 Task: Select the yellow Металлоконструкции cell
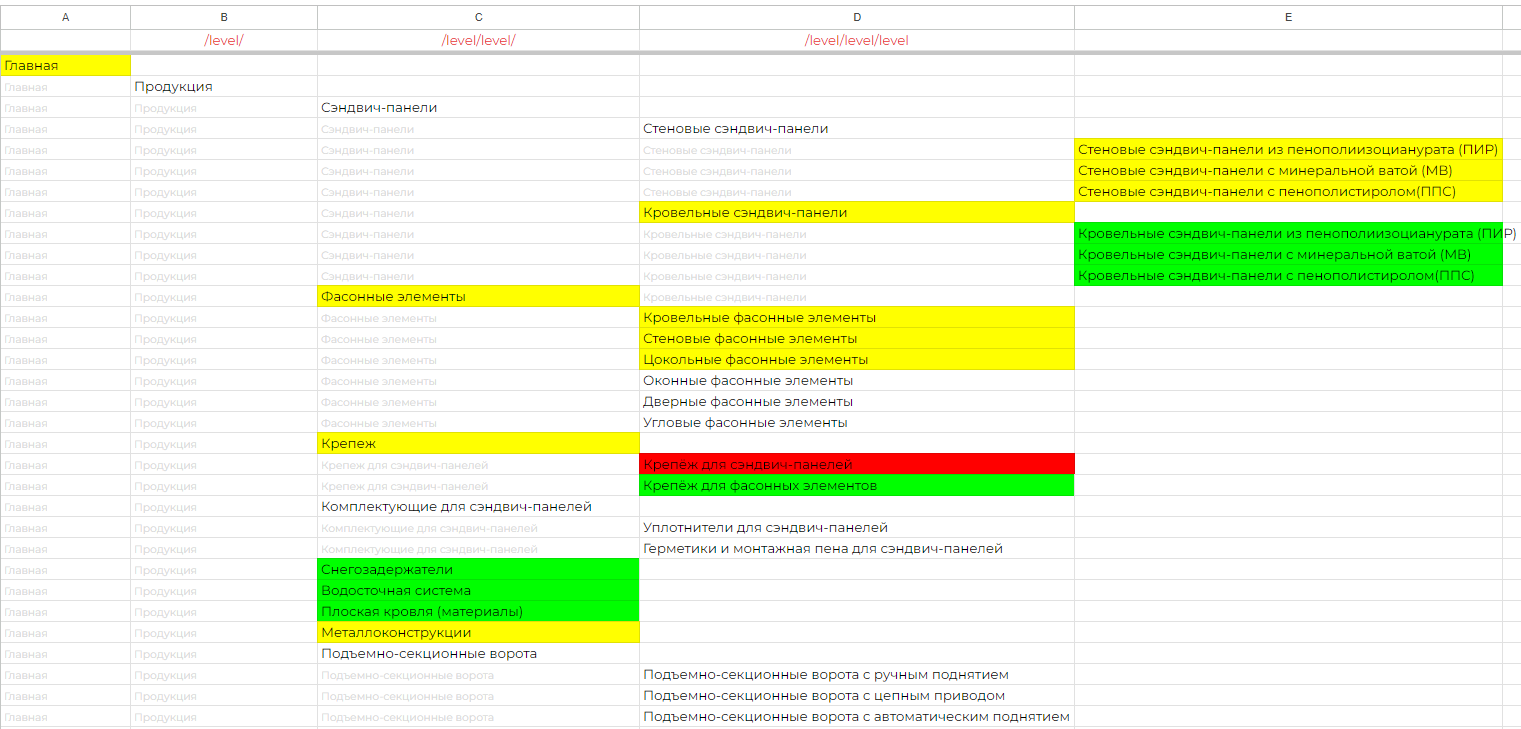[x=478, y=632]
